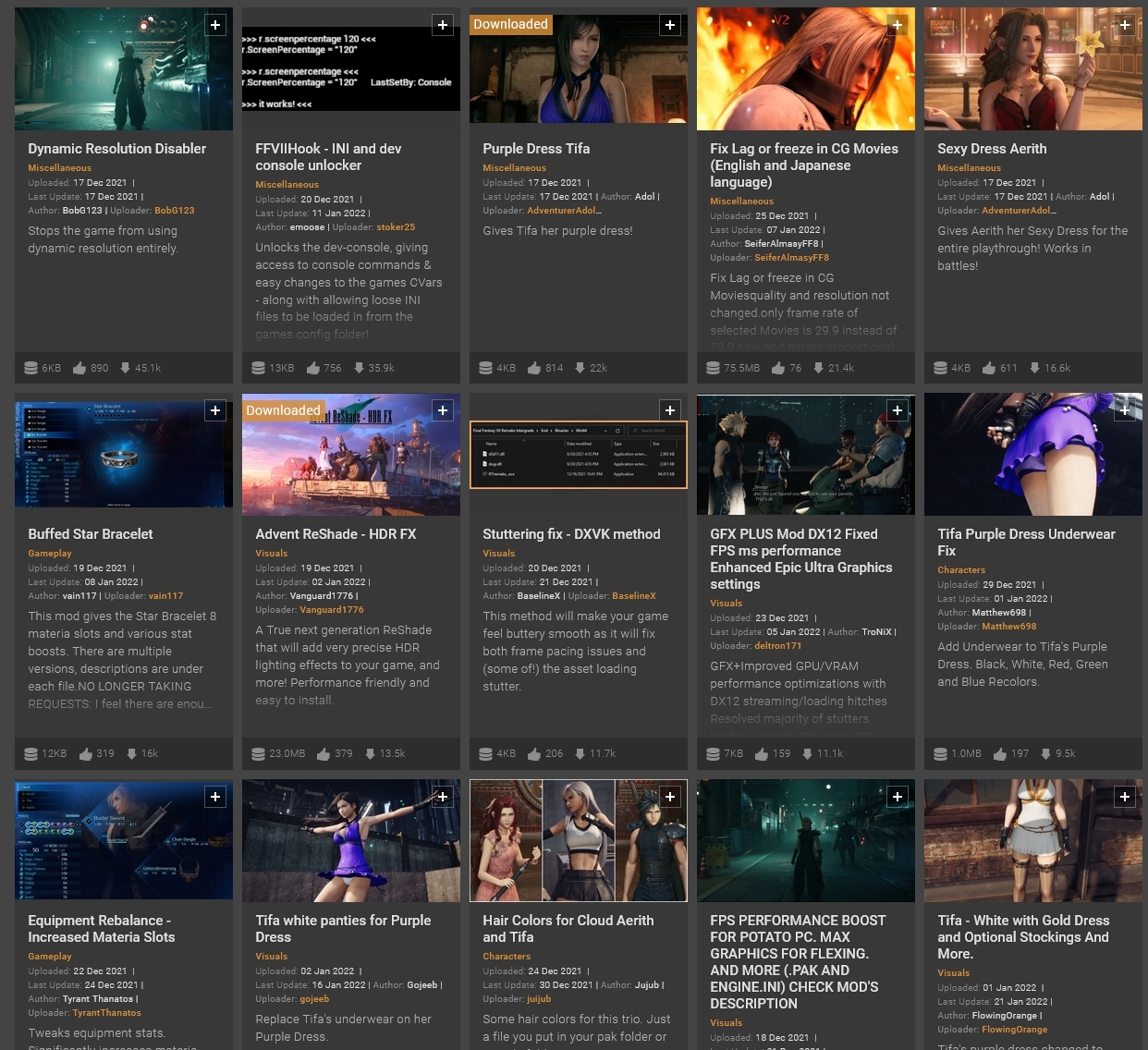
Task: Click download arrow icon on GFX PLUS Mod card
Action: 807,754
